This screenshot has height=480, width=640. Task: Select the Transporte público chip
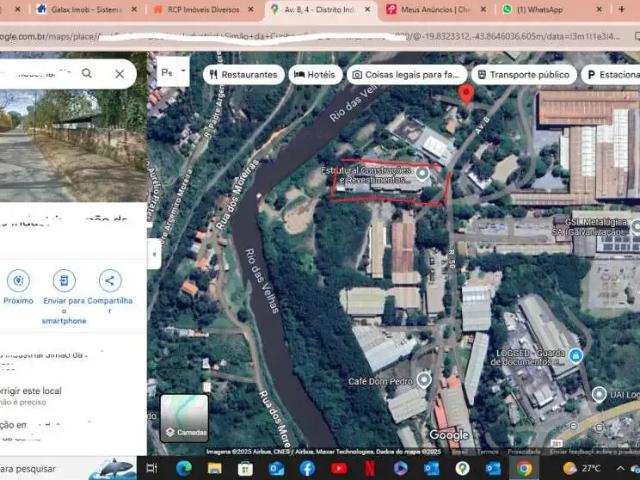click(x=524, y=75)
